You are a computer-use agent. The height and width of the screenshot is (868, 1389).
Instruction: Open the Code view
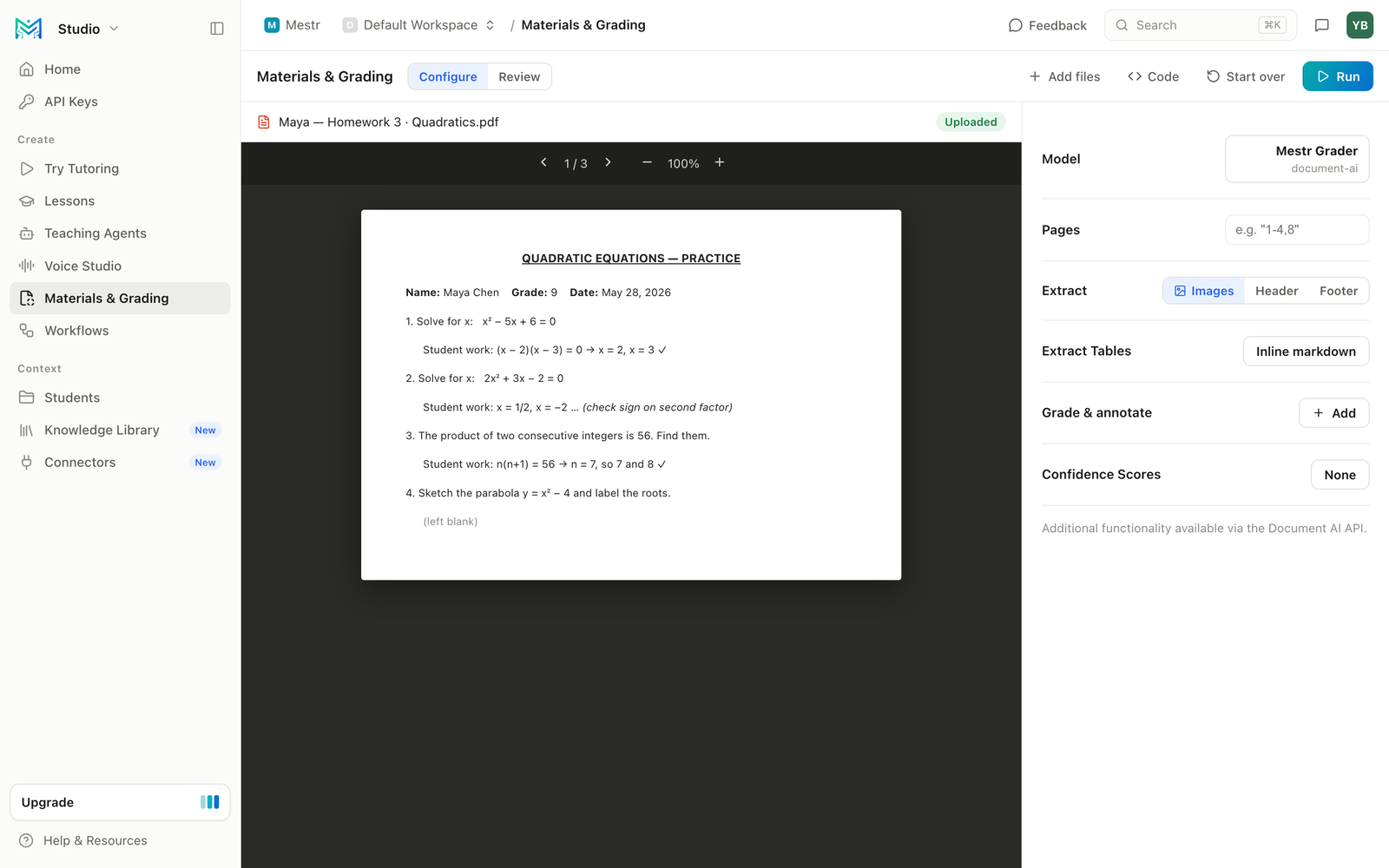[x=1153, y=76]
